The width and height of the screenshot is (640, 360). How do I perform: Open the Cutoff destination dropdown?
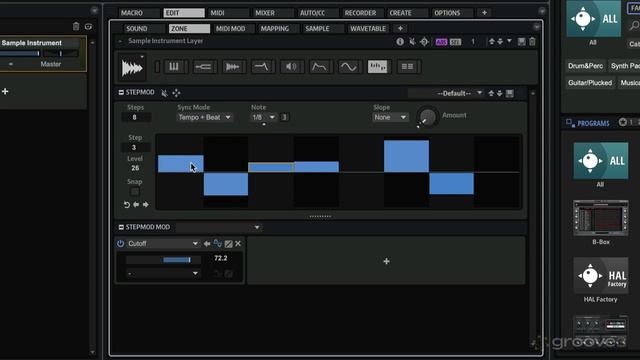pos(162,244)
